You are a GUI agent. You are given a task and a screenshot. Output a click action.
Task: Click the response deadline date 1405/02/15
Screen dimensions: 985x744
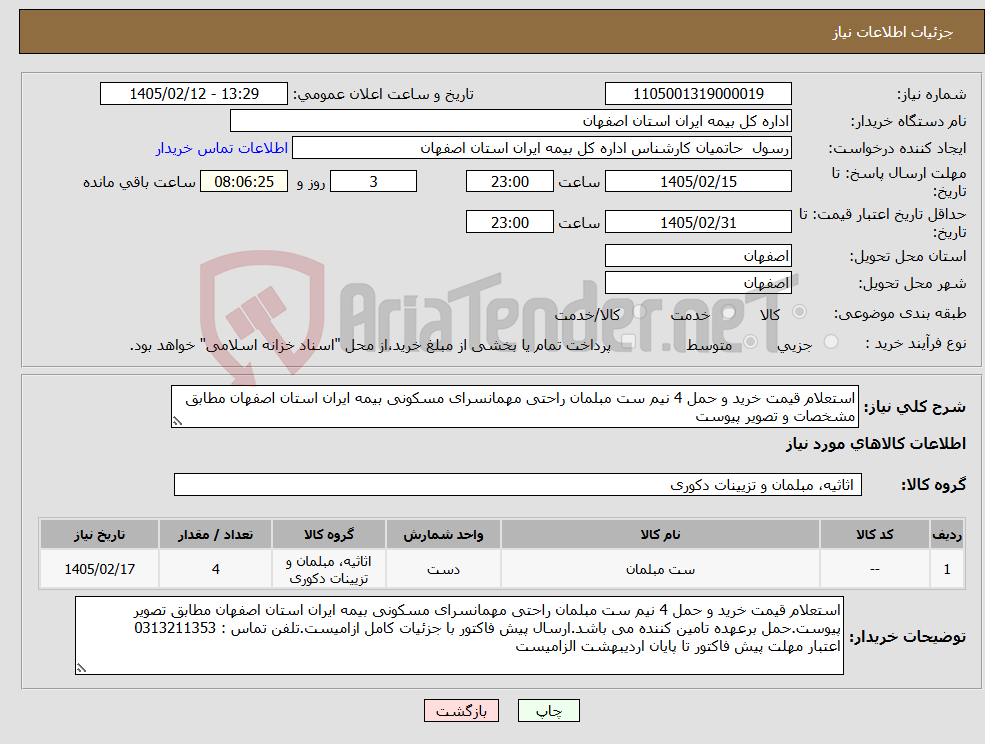tap(698, 182)
